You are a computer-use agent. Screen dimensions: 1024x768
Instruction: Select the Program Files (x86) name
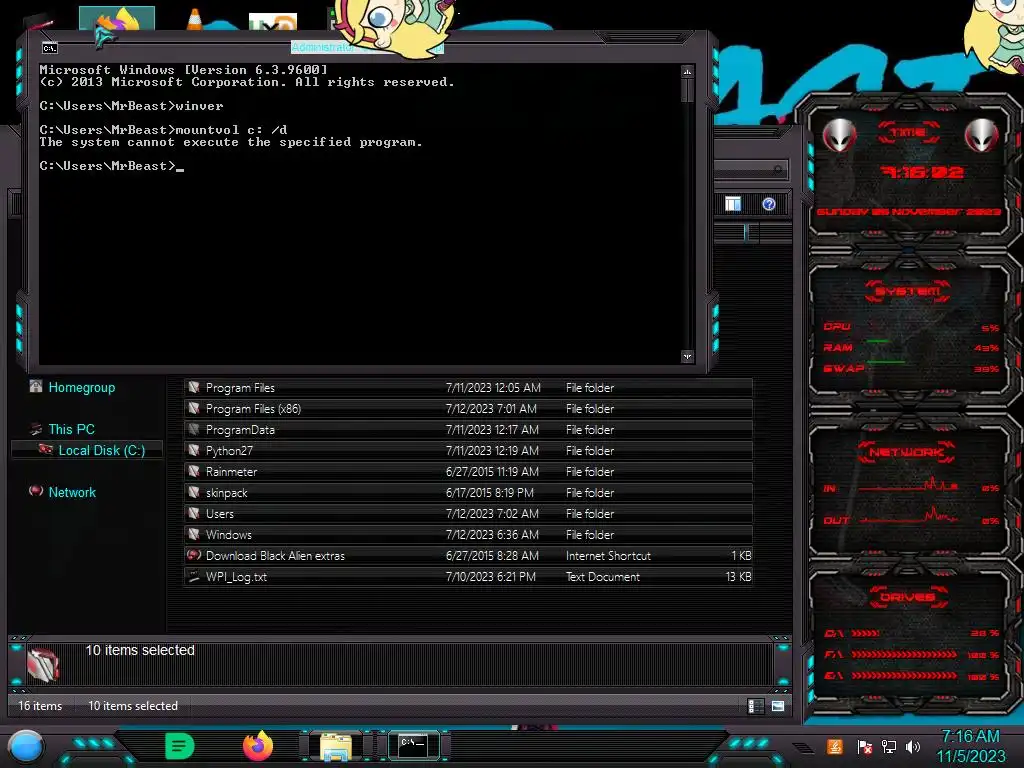pos(253,409)
